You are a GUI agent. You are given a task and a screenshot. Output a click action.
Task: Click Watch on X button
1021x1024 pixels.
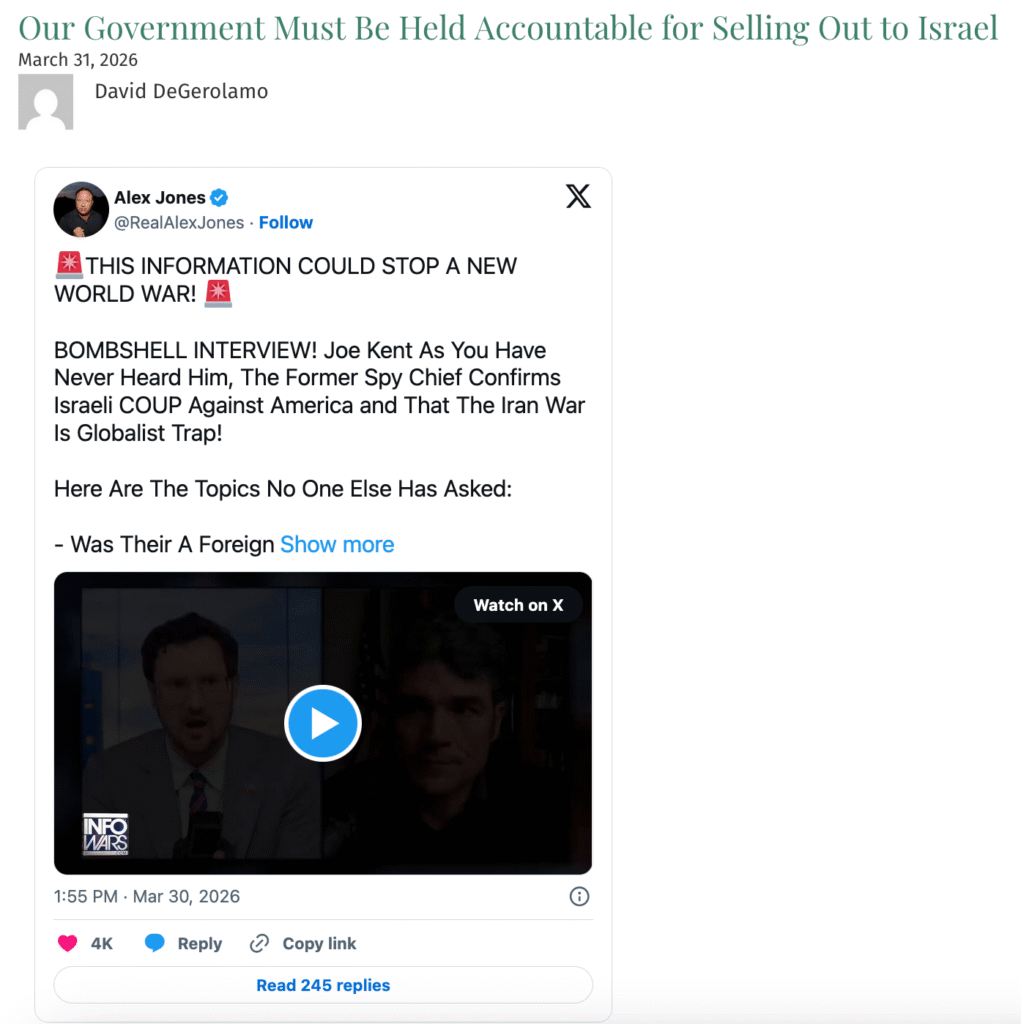[518, 605]
